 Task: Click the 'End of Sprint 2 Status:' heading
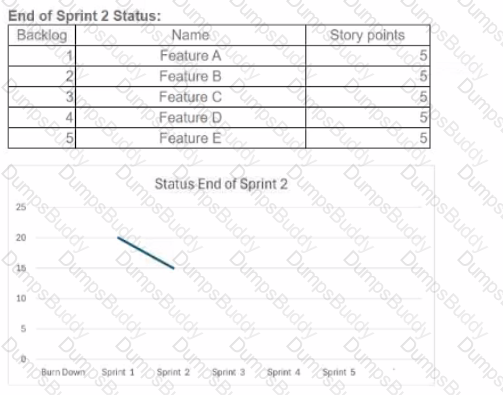(84, 16)
